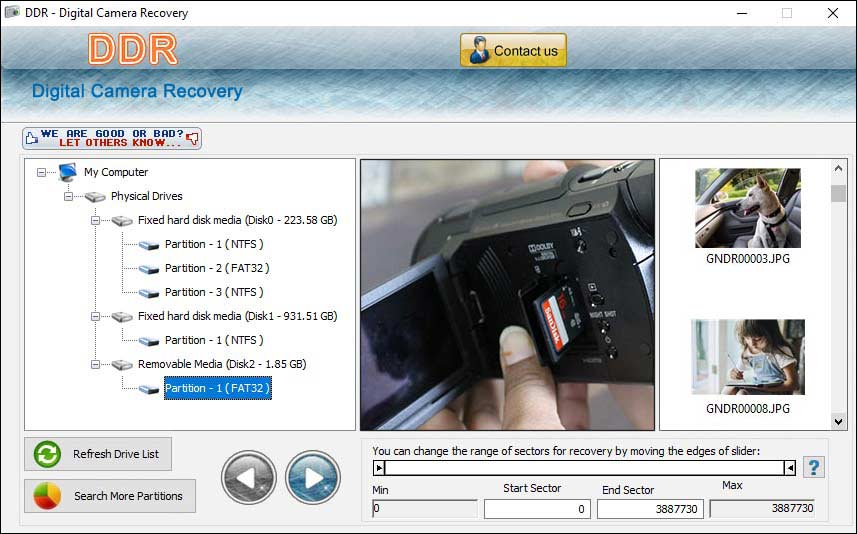857x534 pixels.
Task: Select Partition - 1 ( NTFS ) under Disk1
Action: [x=214, y=341]
